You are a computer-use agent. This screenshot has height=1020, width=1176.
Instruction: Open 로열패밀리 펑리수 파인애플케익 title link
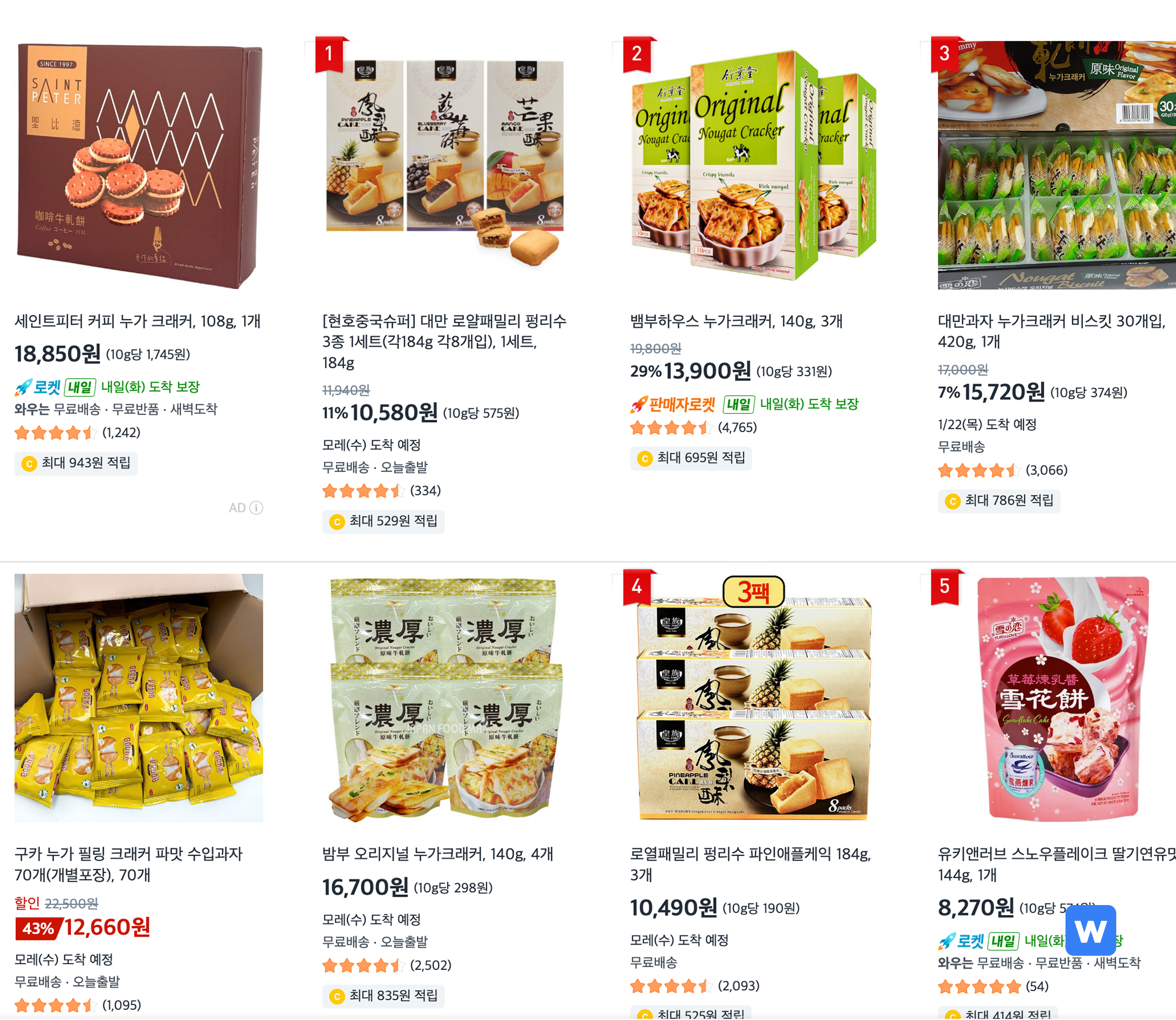click(x=750, y=864)
